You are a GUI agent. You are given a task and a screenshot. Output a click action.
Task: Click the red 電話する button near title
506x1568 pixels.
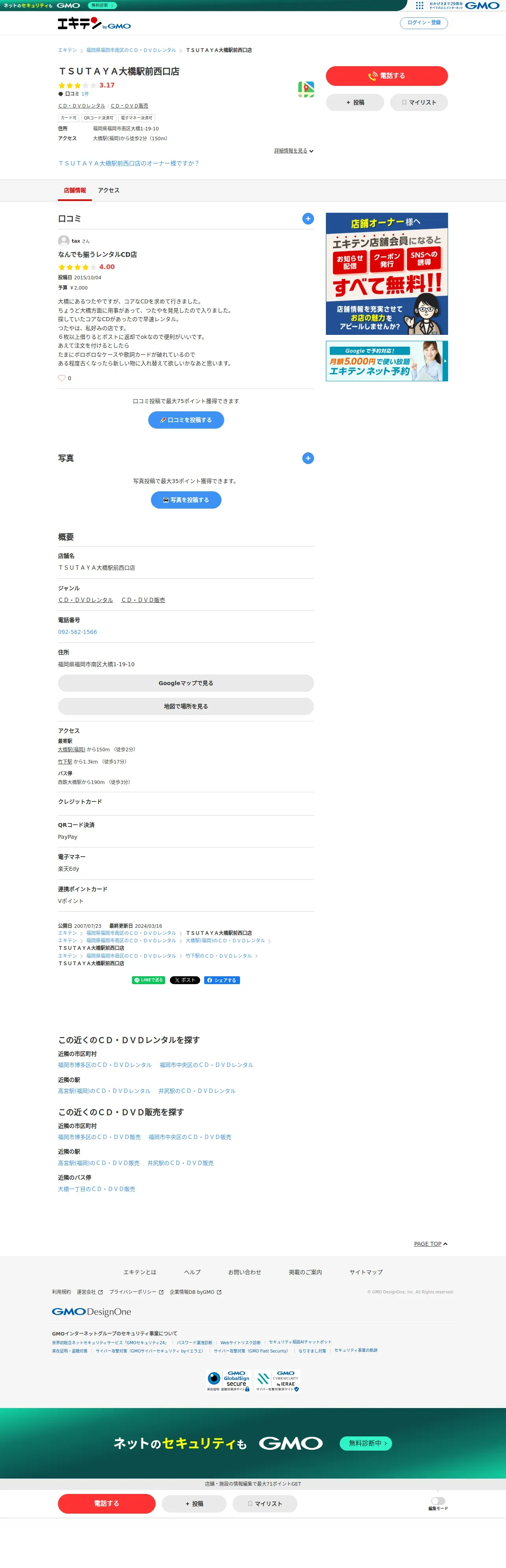click(387, 76)
